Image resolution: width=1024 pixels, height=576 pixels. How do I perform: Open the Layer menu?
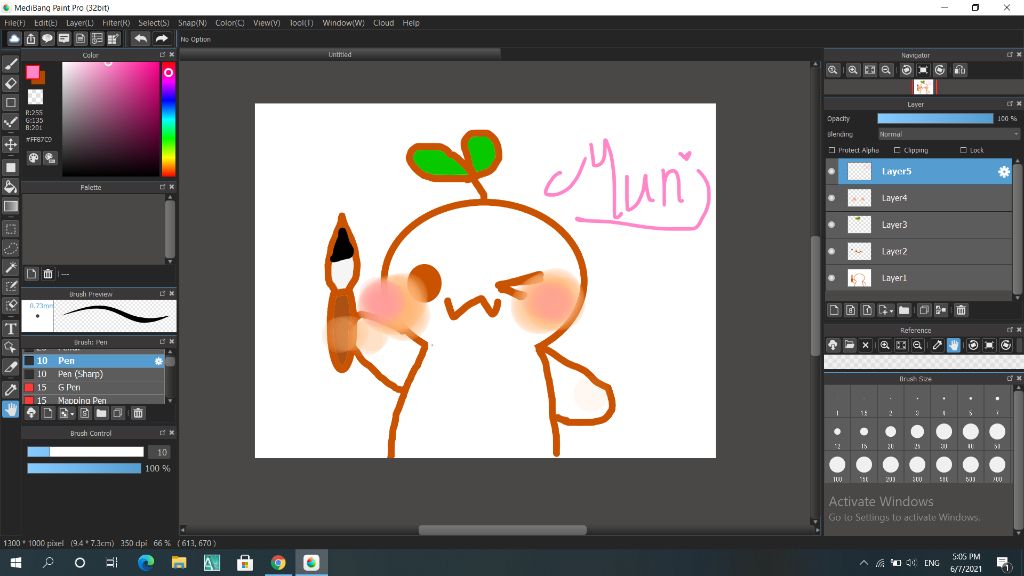[80, 23]
